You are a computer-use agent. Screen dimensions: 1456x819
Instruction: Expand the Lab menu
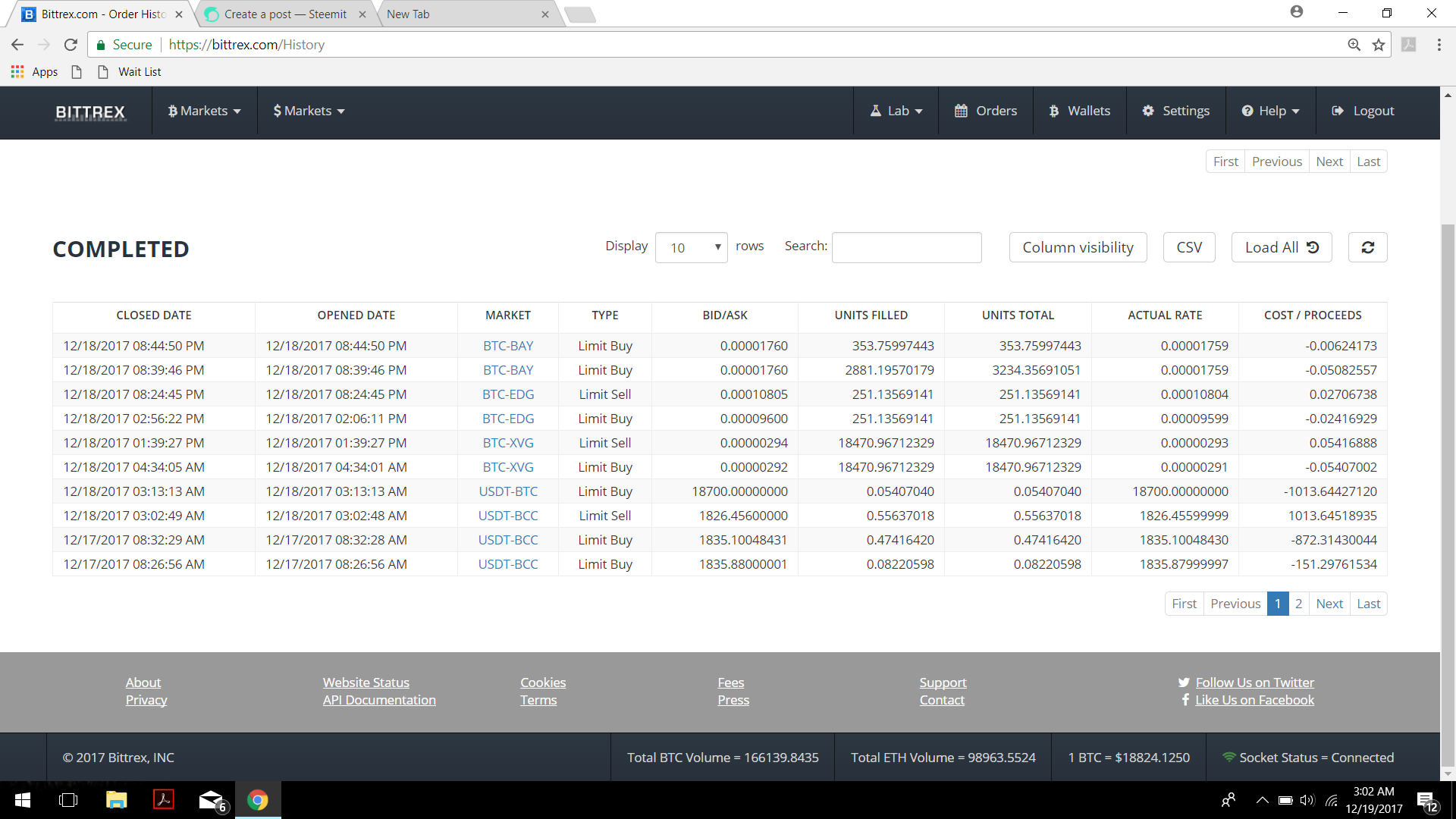click(x=896, y=111)
